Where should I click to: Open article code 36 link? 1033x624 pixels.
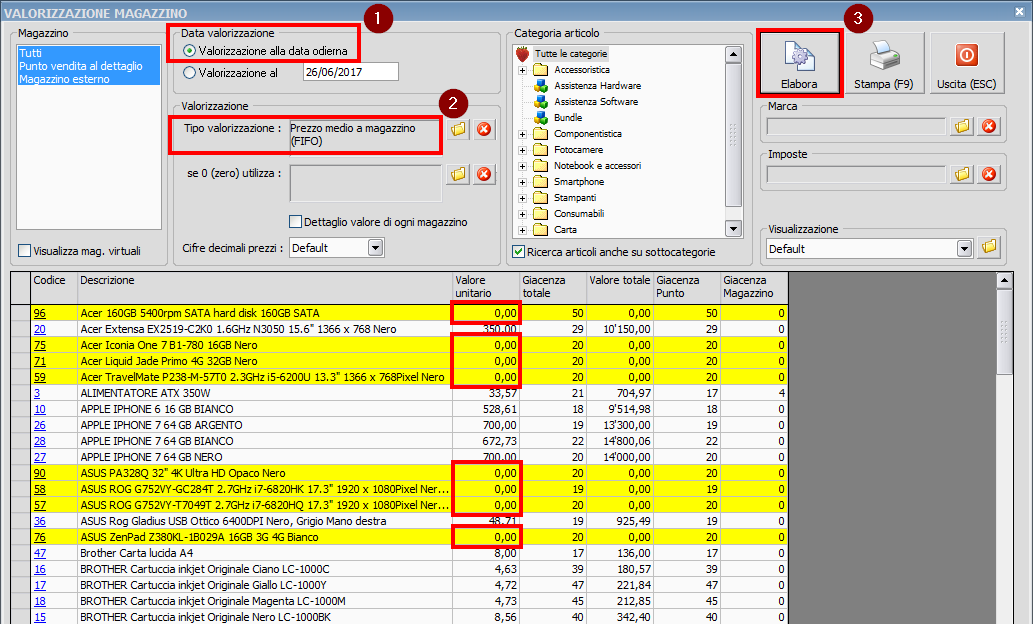click(x=40, y=521)
